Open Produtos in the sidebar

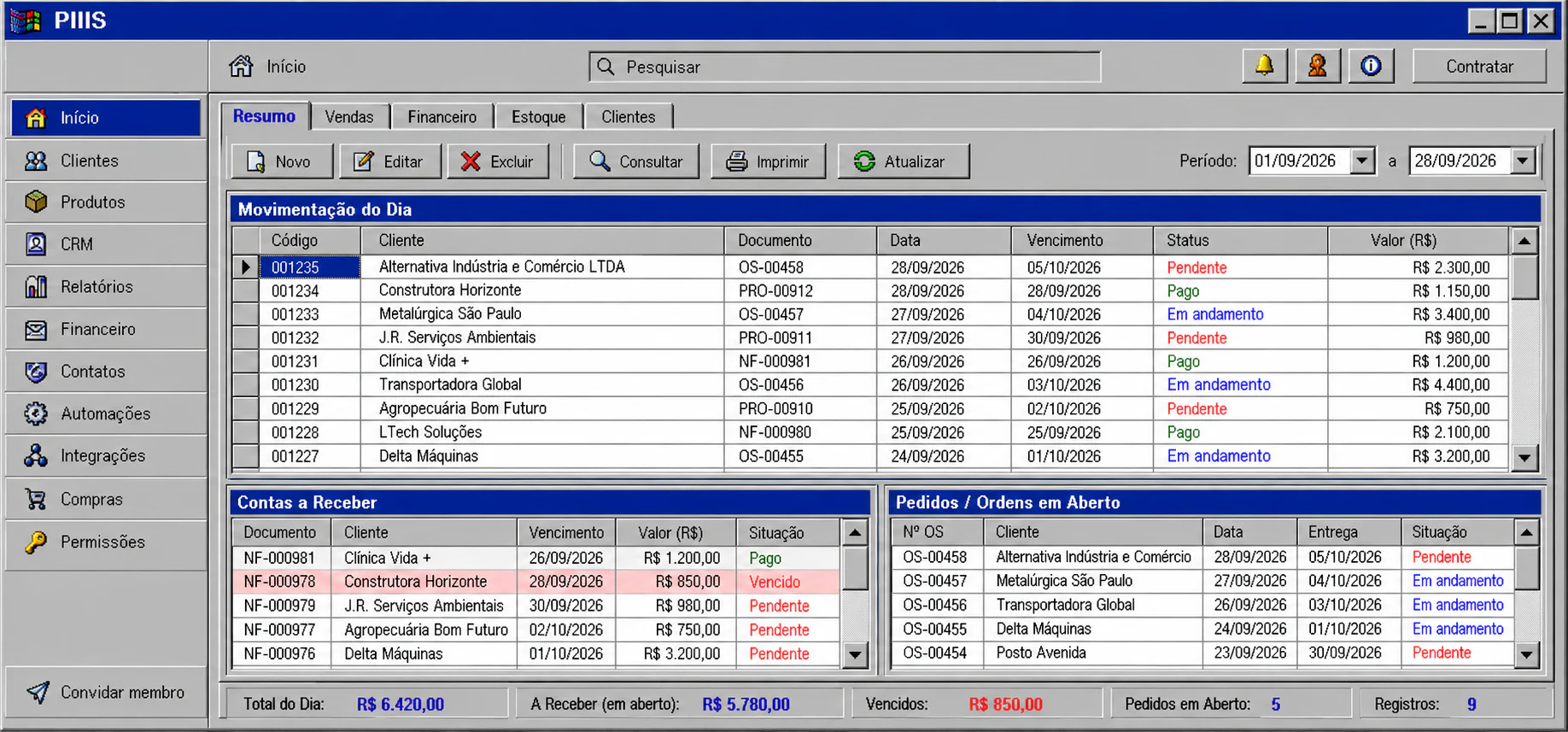click(x=106, y=202)
